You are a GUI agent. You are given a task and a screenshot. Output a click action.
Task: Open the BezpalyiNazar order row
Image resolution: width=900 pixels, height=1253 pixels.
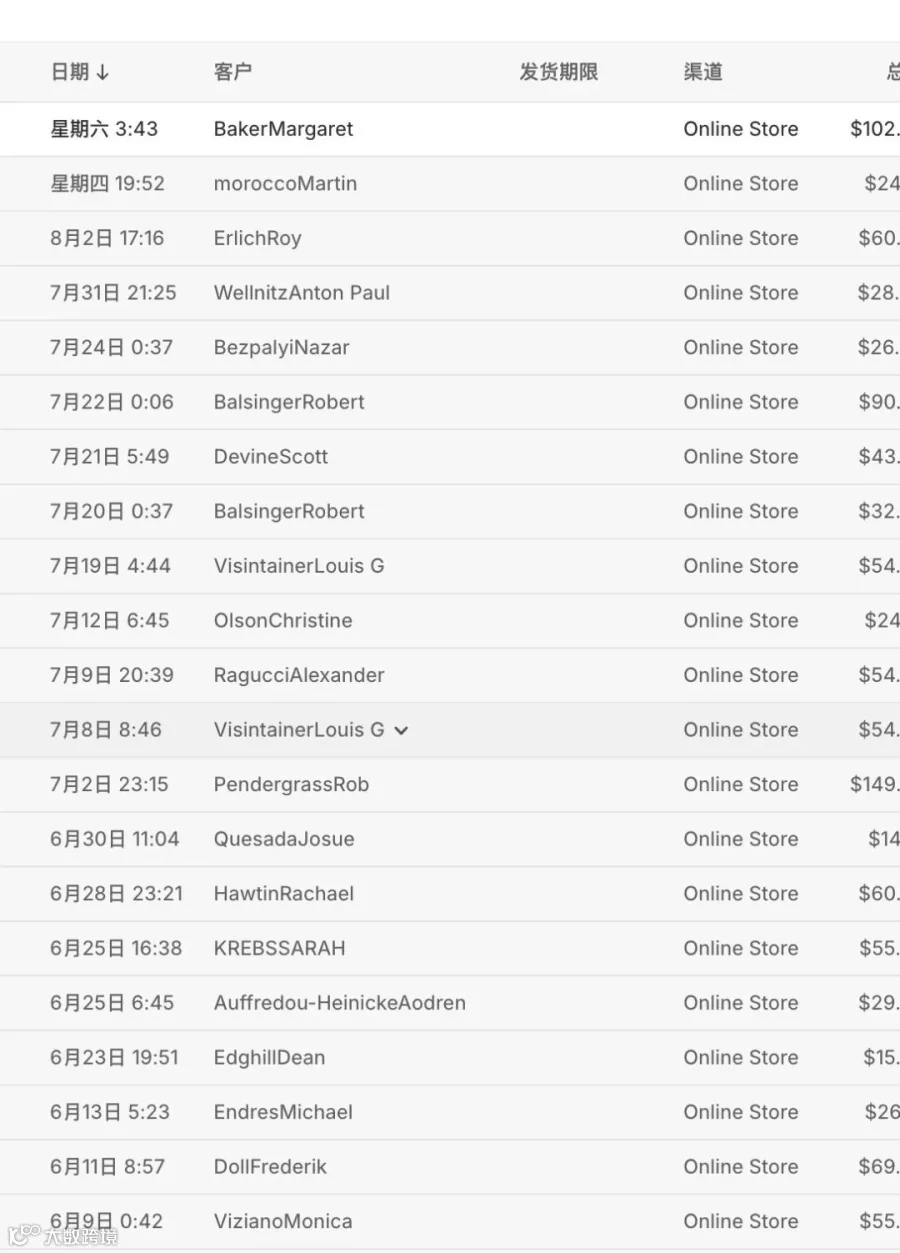tap(450, 348)
